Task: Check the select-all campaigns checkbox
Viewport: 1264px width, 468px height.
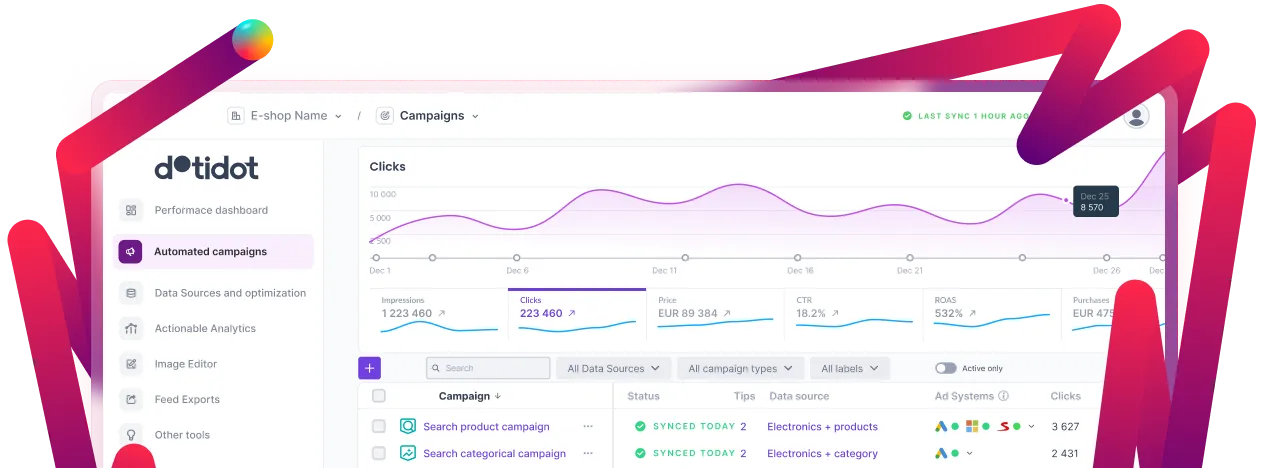Action: pyautogui.click(x=379, y=396)
